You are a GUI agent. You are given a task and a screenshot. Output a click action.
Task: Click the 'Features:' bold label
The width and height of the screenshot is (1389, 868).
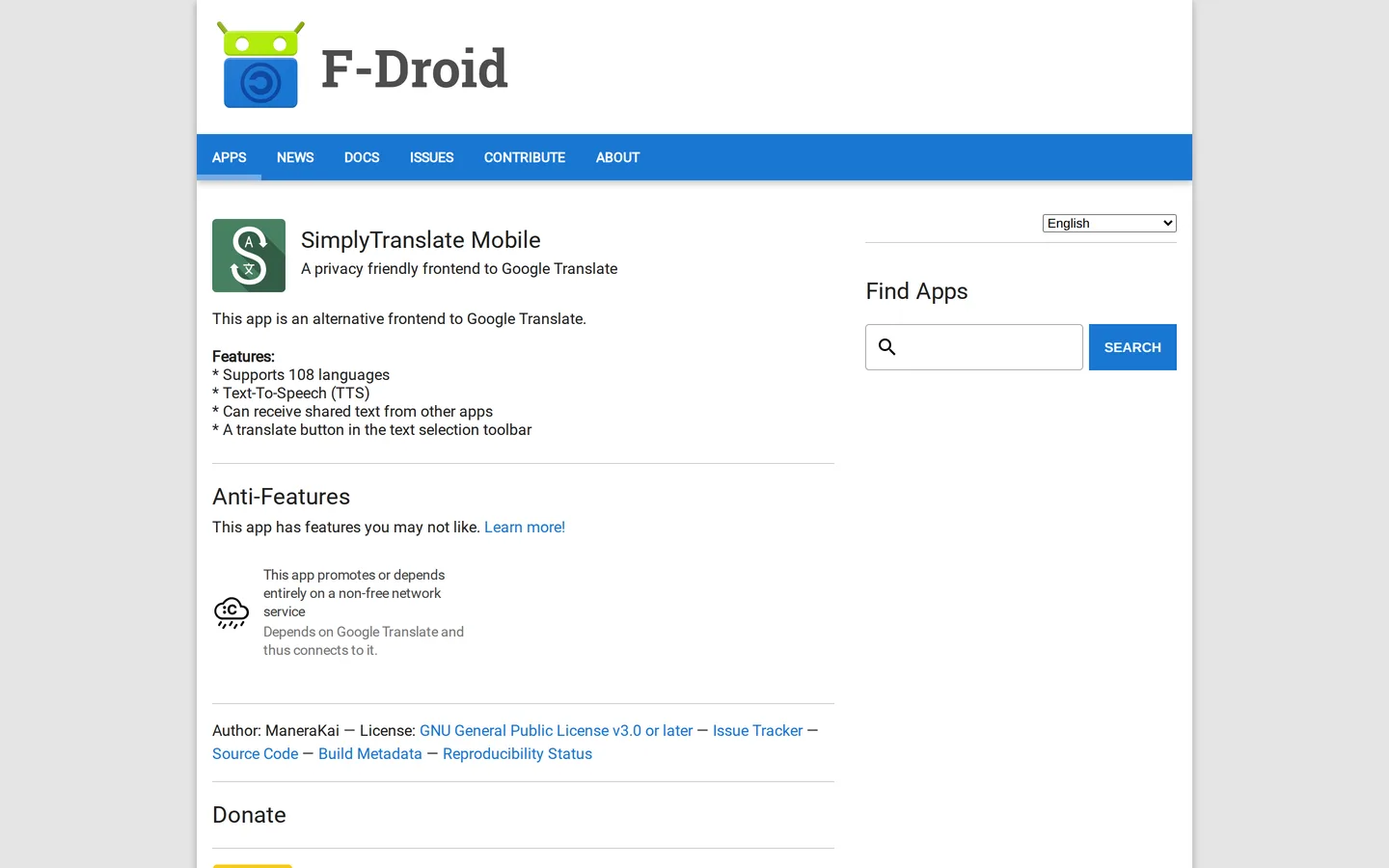(x=243, y=356)
